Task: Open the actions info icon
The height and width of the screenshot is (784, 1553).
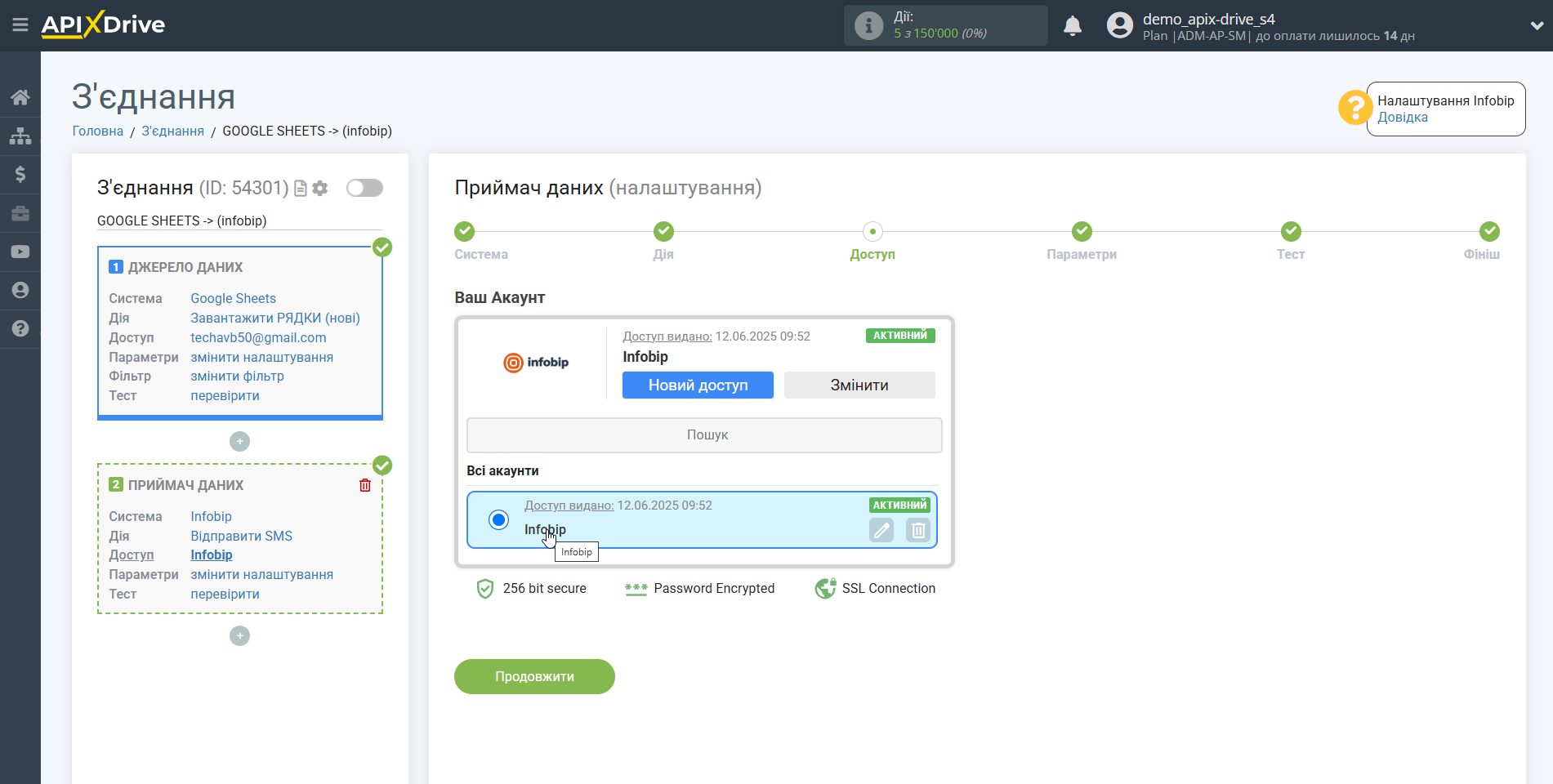Action: pos(868,25)
